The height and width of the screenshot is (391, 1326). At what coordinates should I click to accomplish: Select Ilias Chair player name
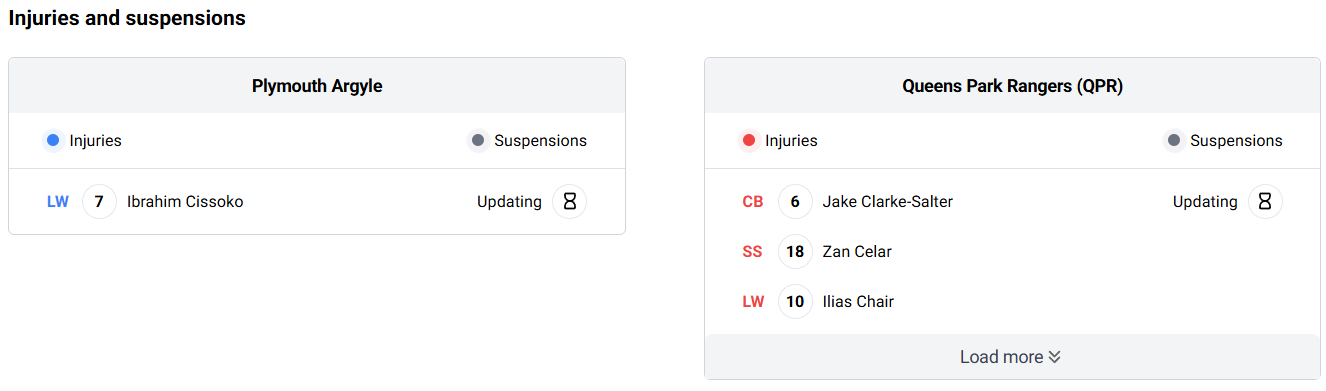[858, 302]
